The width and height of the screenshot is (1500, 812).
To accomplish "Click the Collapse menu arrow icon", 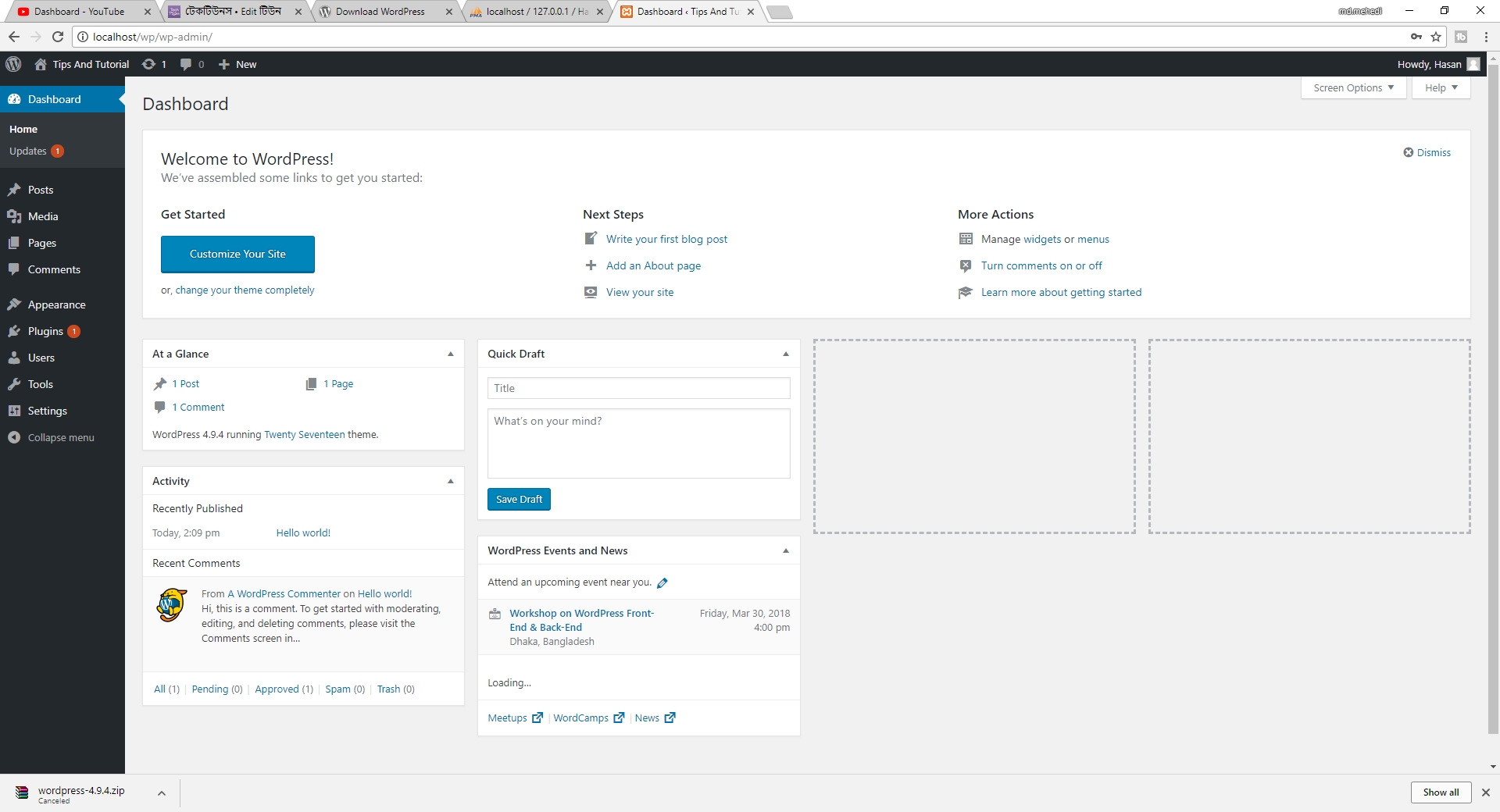I will 14,437.
